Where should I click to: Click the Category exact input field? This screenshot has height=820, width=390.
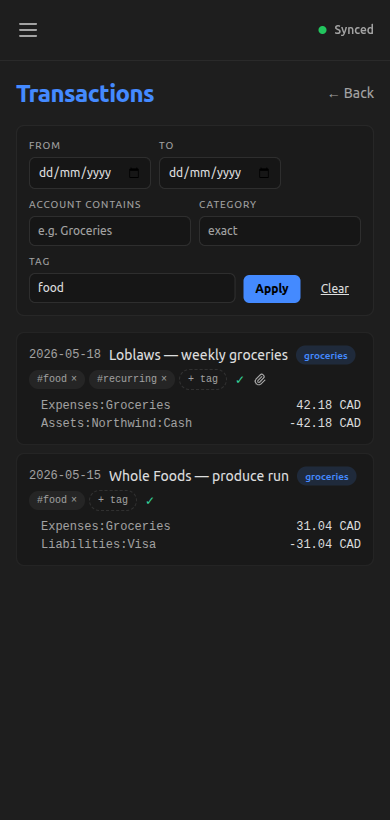(280, 231)
